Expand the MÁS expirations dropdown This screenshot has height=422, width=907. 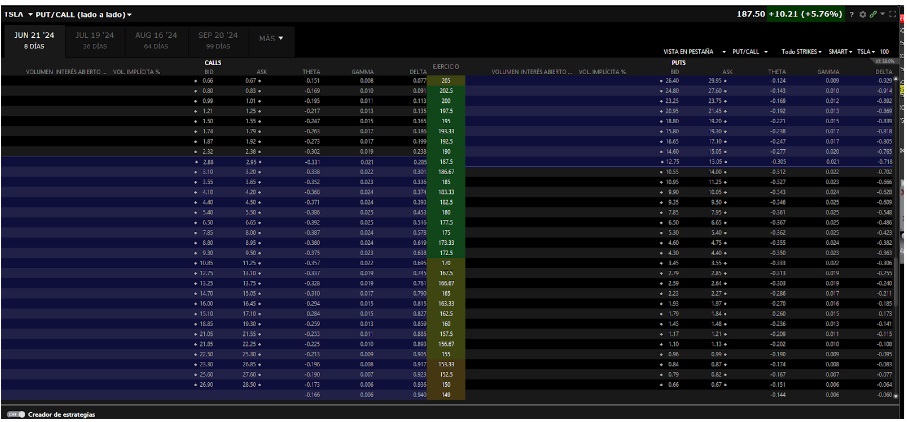(271, 38)
